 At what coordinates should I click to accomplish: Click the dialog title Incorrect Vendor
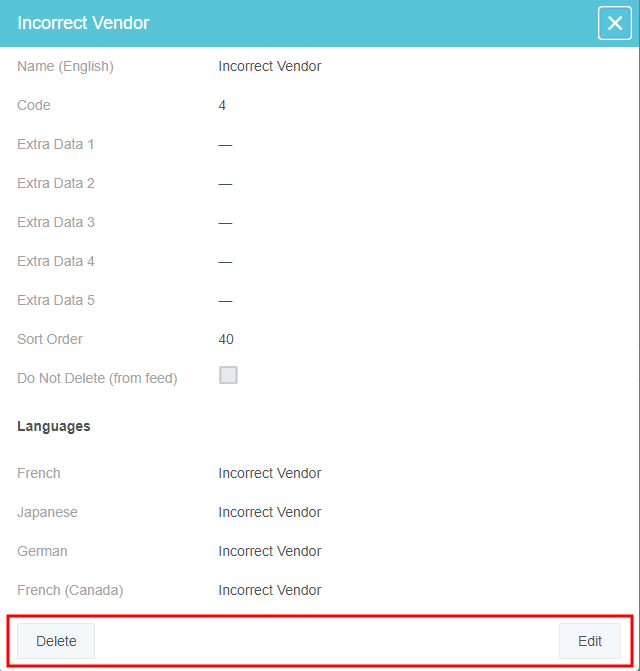[x=83, y=23]
